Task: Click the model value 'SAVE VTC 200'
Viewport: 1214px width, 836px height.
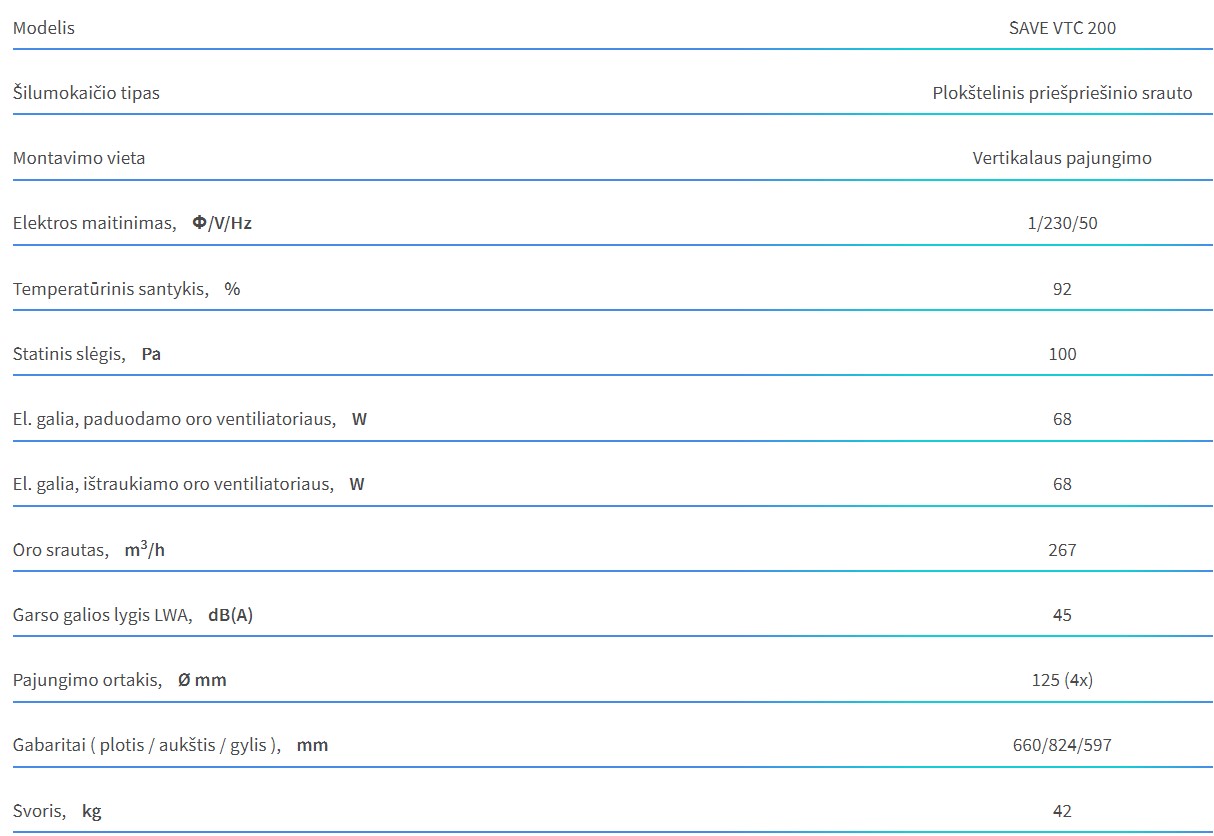Action: pyautogui.click(x=1062, y=28)
